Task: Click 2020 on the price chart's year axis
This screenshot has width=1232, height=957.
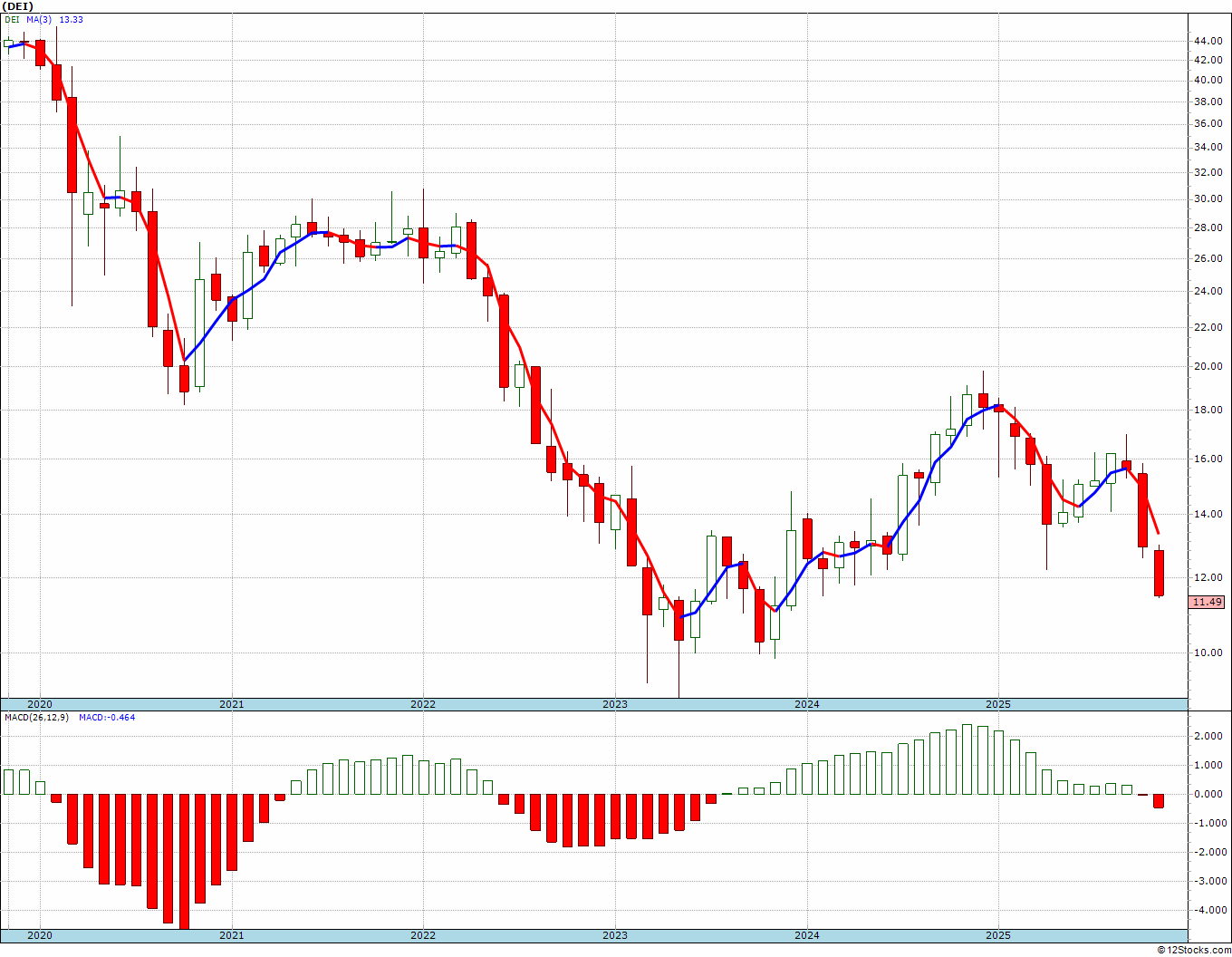Action: coord(40,704)
